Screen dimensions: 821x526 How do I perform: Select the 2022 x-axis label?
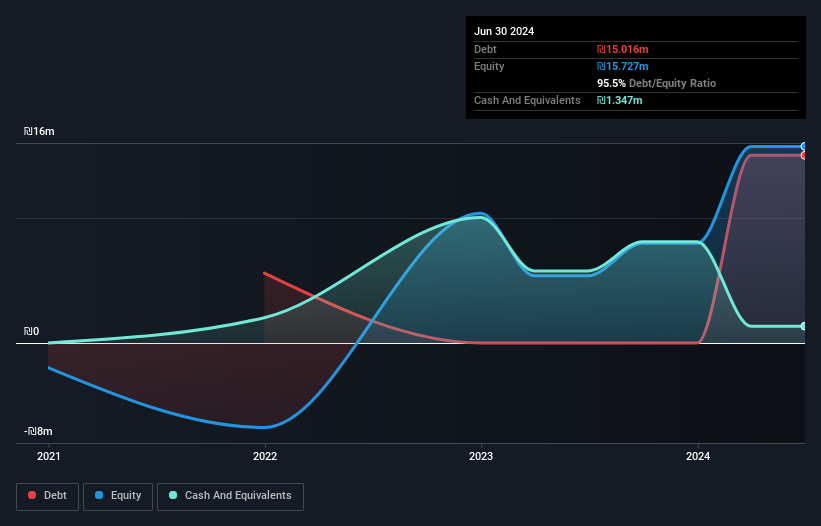pyautogui.click(x=265, y=456)
